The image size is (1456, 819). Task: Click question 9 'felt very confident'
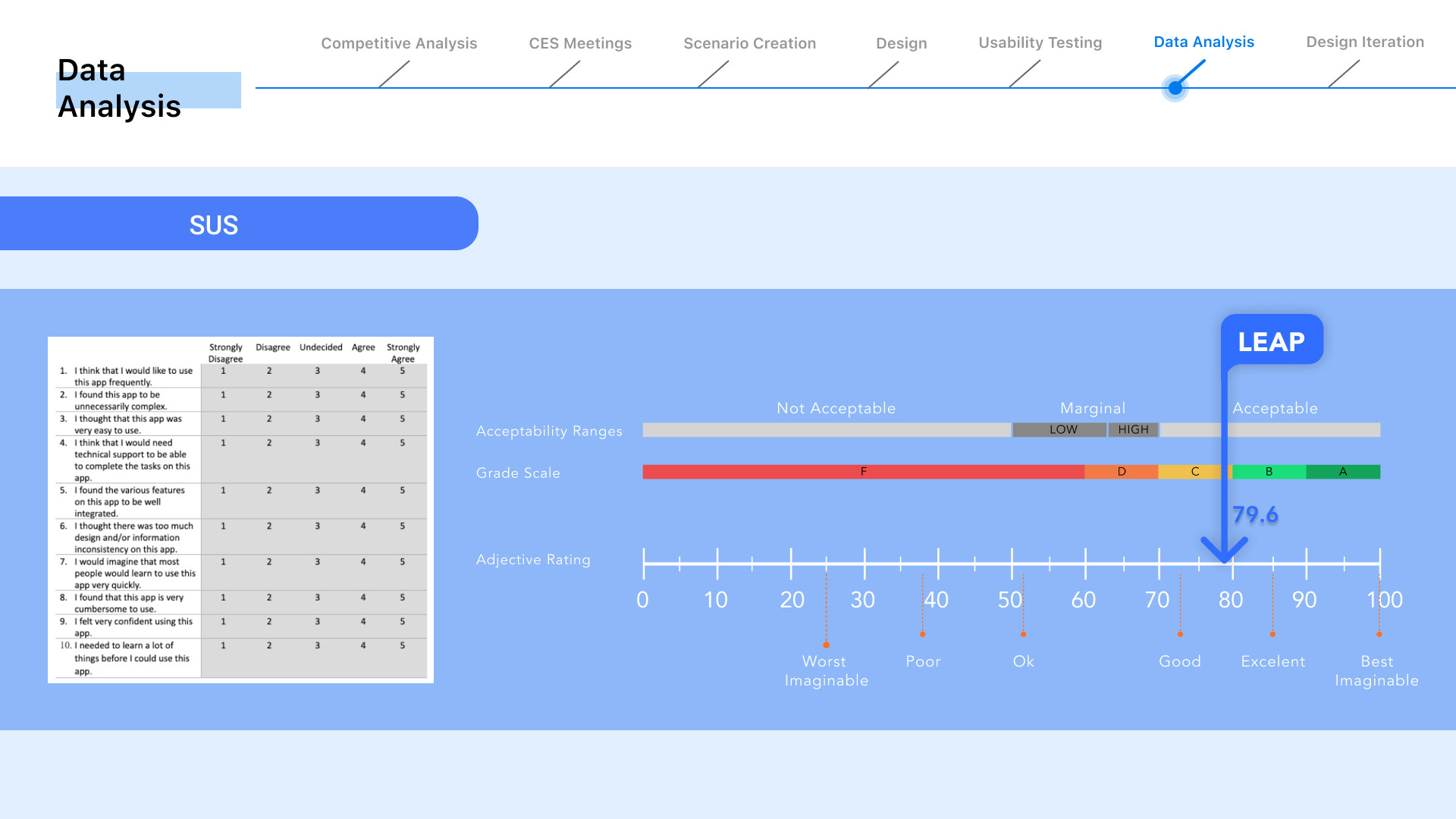[133, 626]
